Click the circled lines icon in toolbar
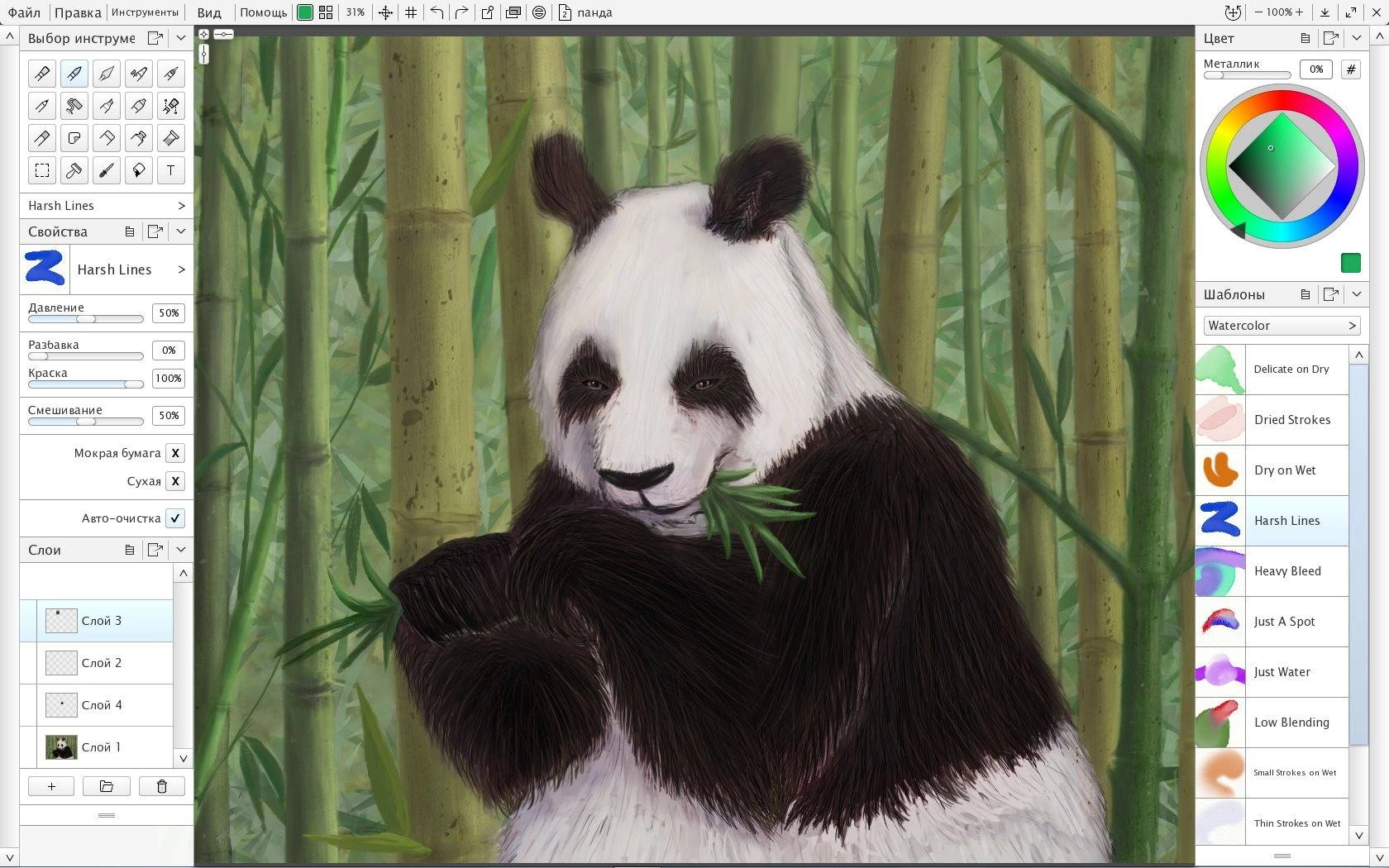Viewport: 1389px width, 868px height. coord(539,12)
